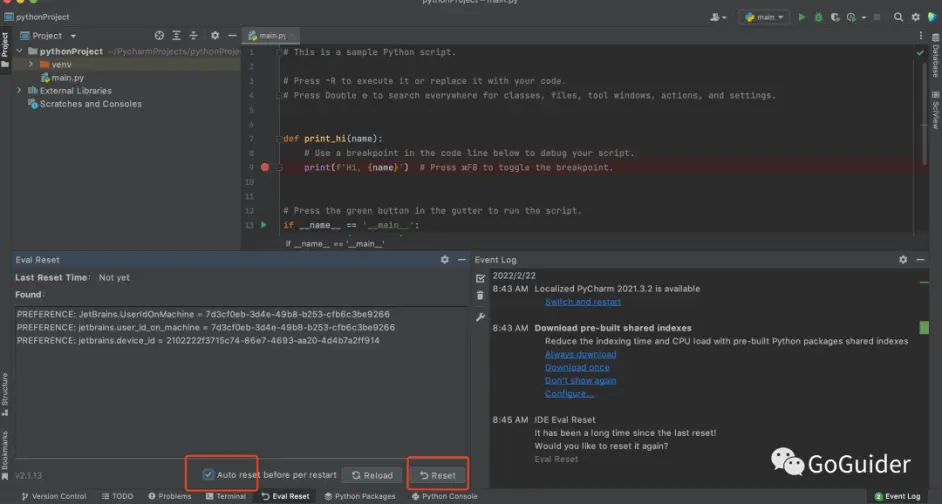Expand the venv folder
This screenshot has height=504, width=942.
31,64
